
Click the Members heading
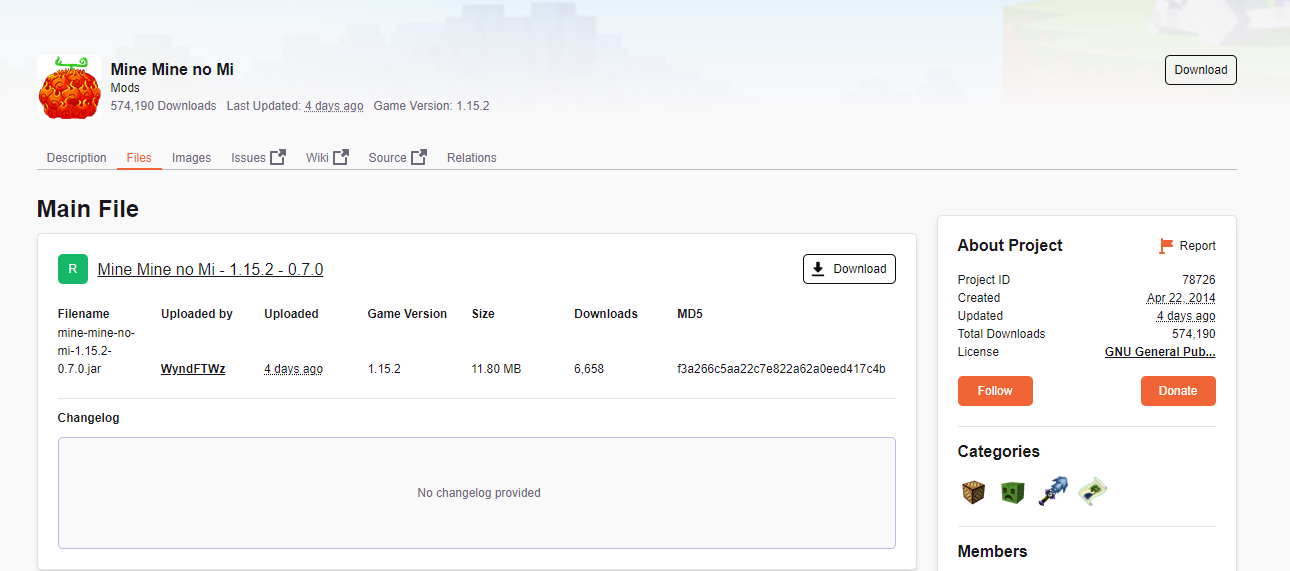pyautogui.click(x=992, y=551)
